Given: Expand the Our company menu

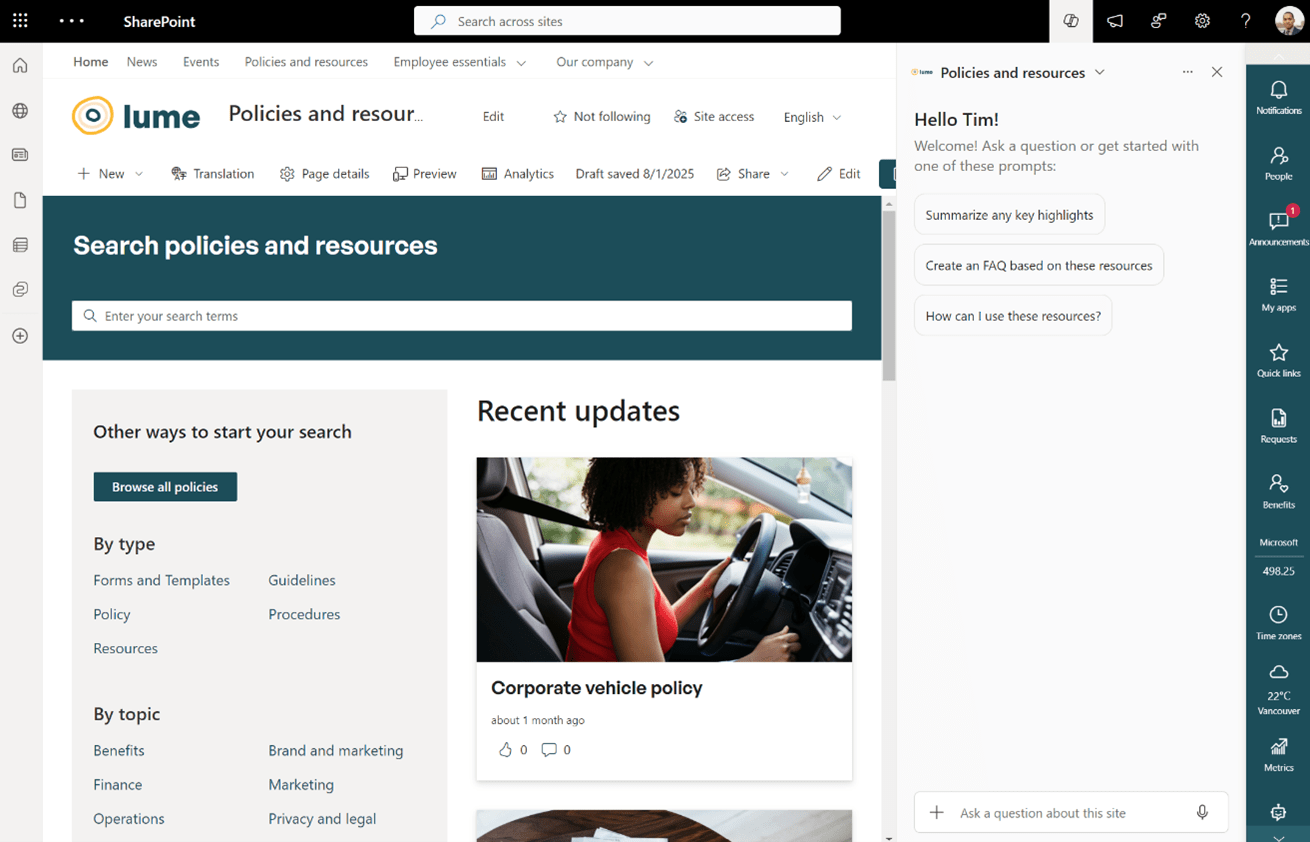Looking at the screenshot, I should point(604,62).
